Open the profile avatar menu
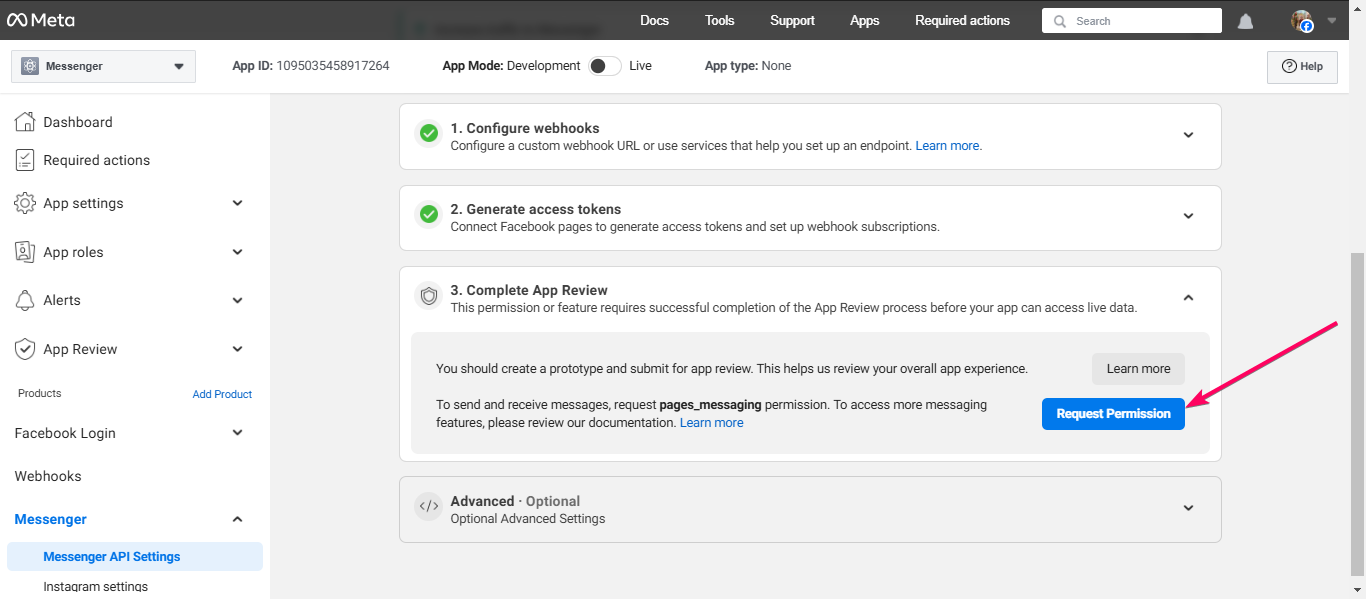This screenshot has width=1366, height=599. click(1301, 21)
